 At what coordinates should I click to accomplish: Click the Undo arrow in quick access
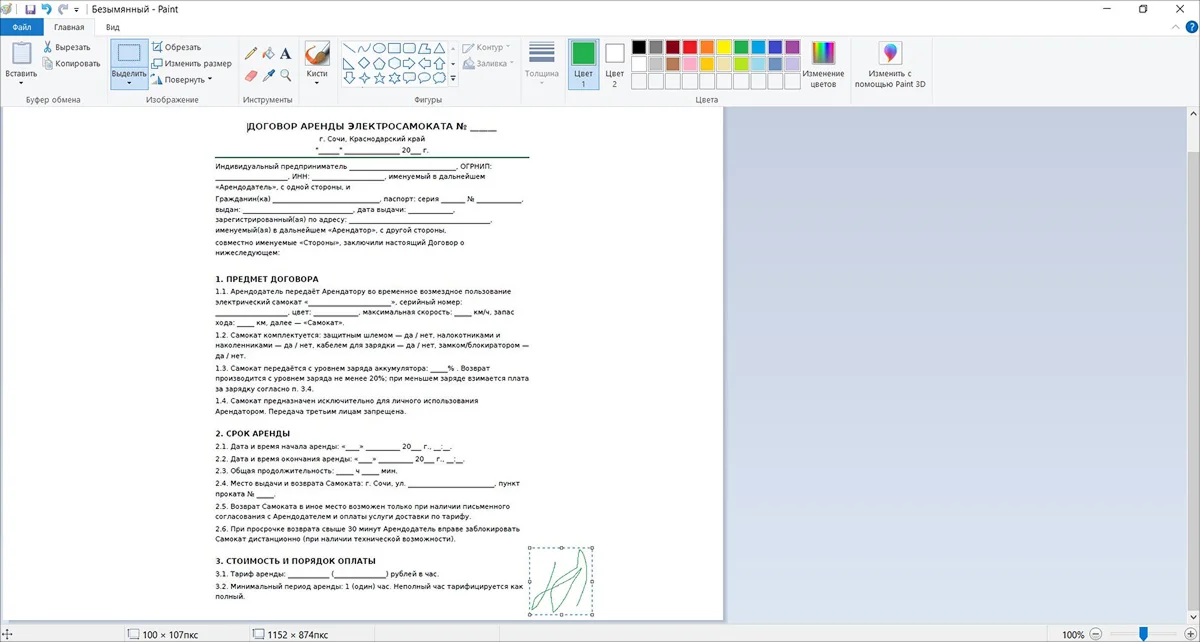click(x=46, y=8)
